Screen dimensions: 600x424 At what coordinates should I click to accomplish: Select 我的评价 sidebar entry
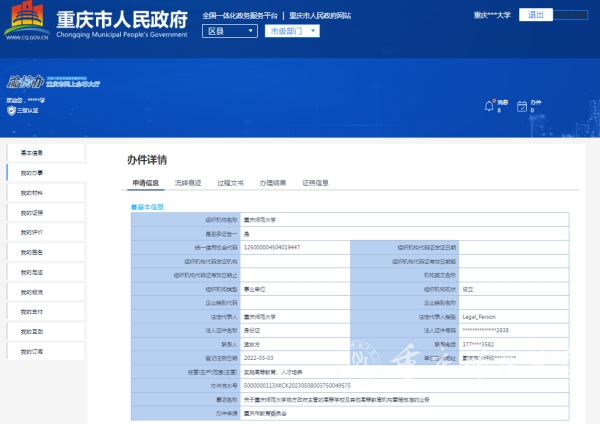(x=32, y=231)
